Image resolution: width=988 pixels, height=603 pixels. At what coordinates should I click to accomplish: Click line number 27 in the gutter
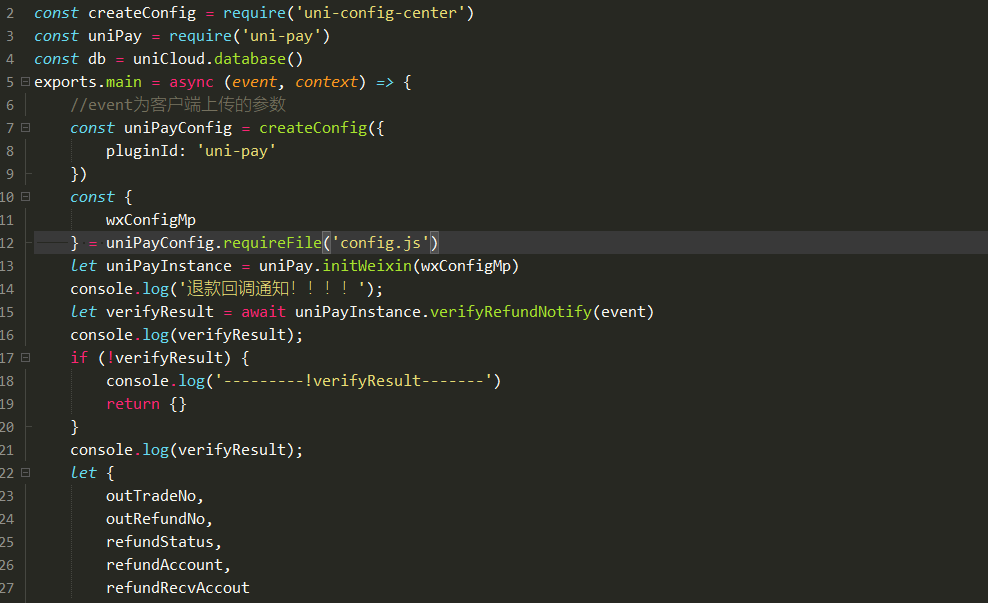point(8,588)
